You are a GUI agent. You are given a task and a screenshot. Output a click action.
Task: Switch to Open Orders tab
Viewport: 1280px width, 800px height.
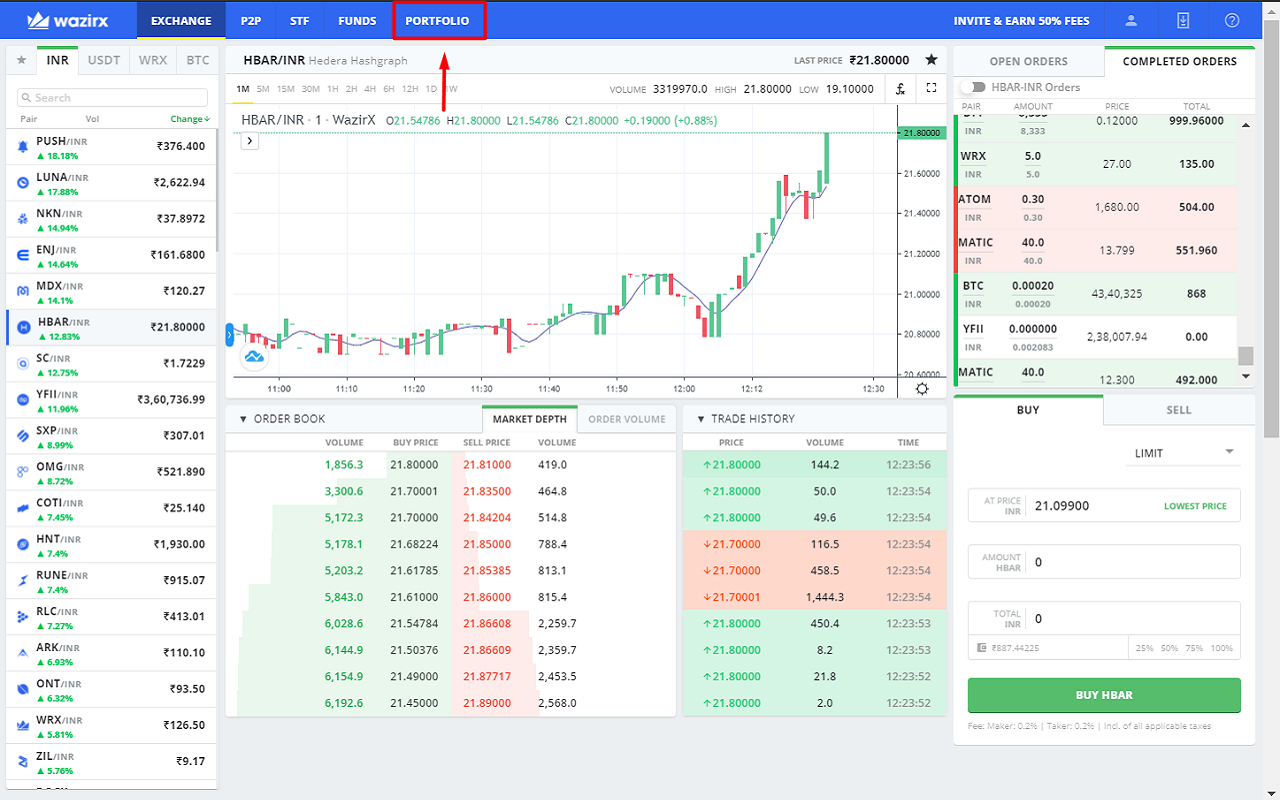tap(1029, 61)
